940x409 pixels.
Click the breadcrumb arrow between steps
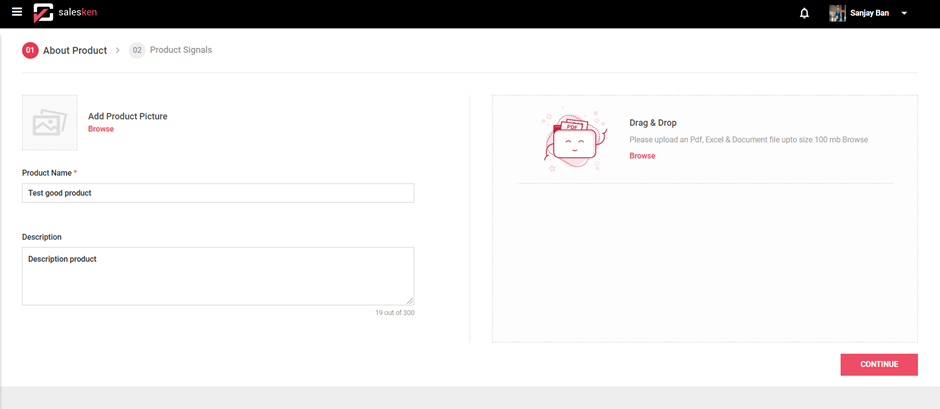pos(118,50)
